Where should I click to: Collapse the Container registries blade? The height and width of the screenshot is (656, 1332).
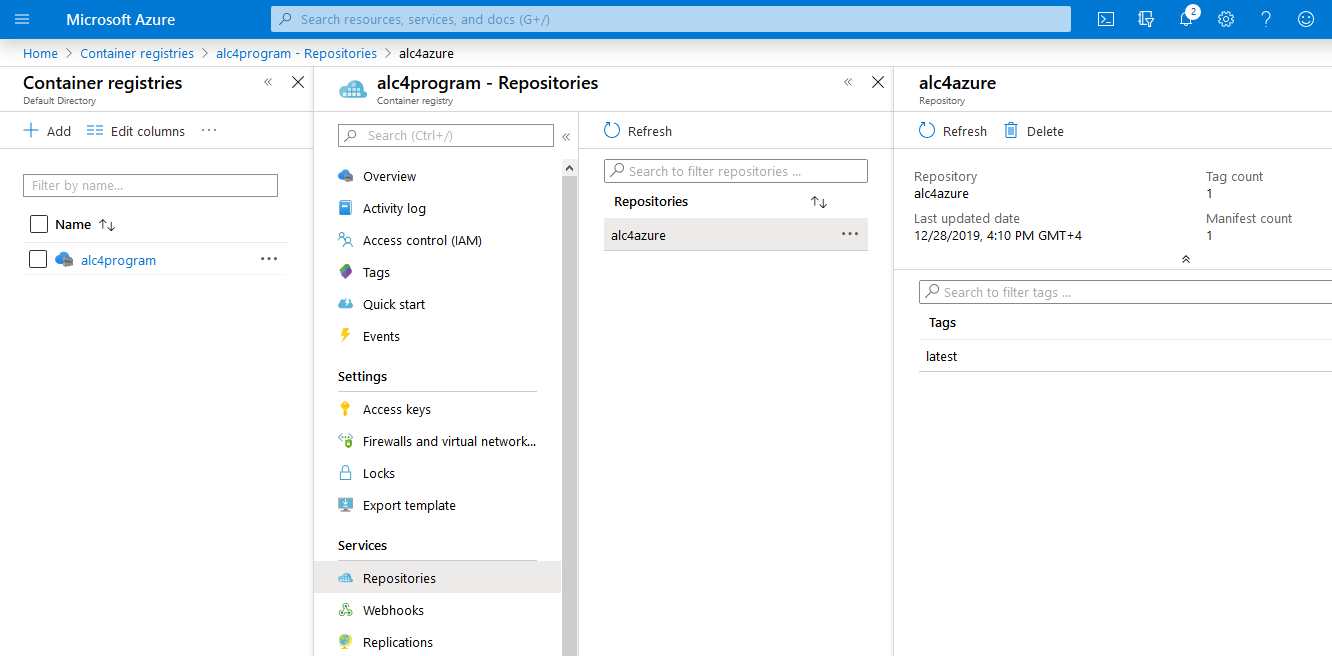tap(268, 82)
